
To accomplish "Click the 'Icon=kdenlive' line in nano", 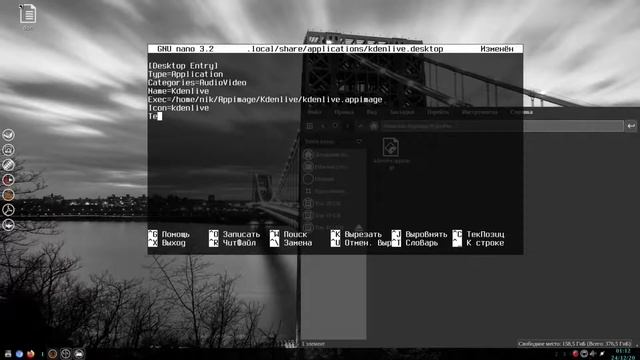I will (x=179, y=108).
